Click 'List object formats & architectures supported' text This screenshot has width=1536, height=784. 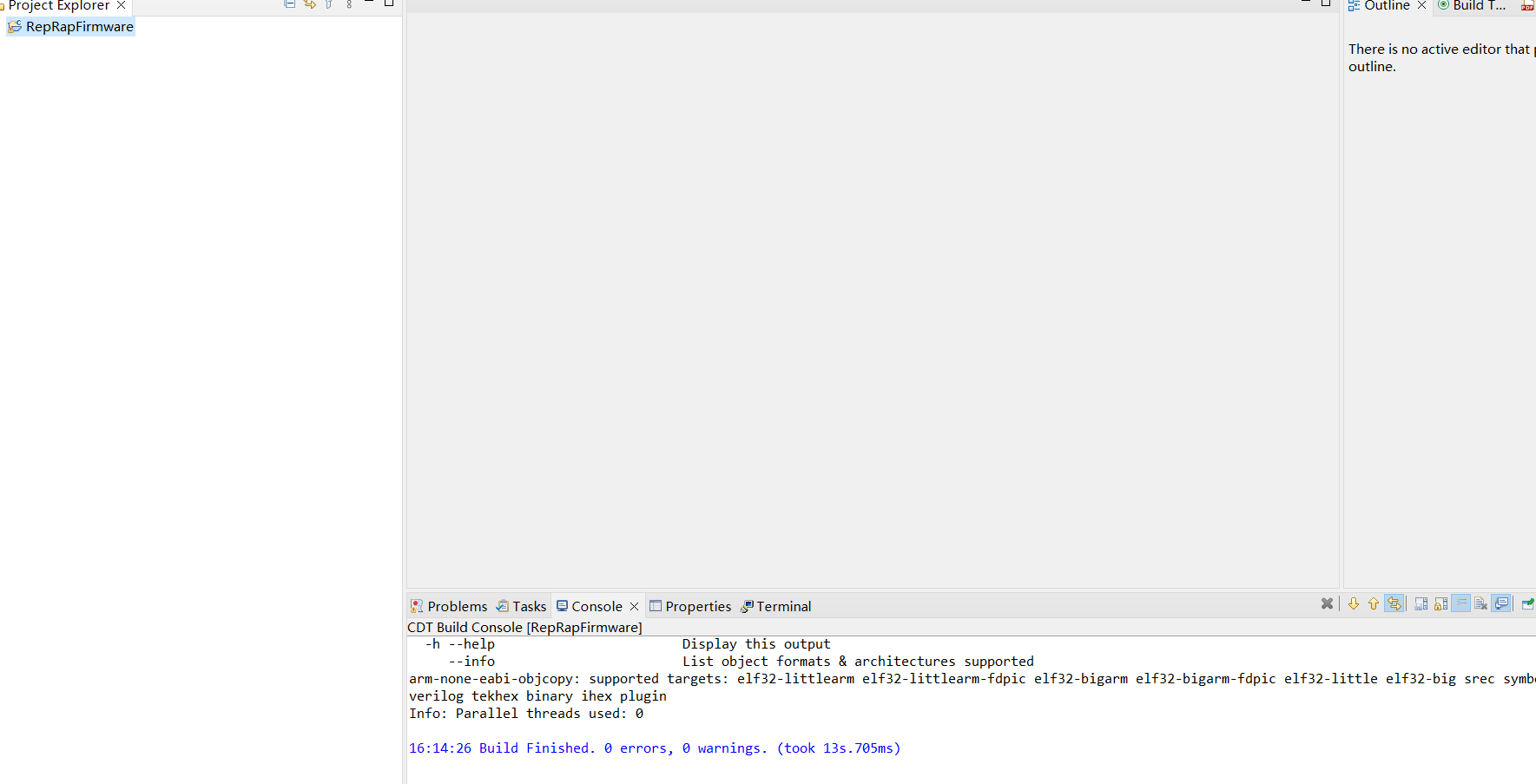pyautogui.click(x=858, y=661)
